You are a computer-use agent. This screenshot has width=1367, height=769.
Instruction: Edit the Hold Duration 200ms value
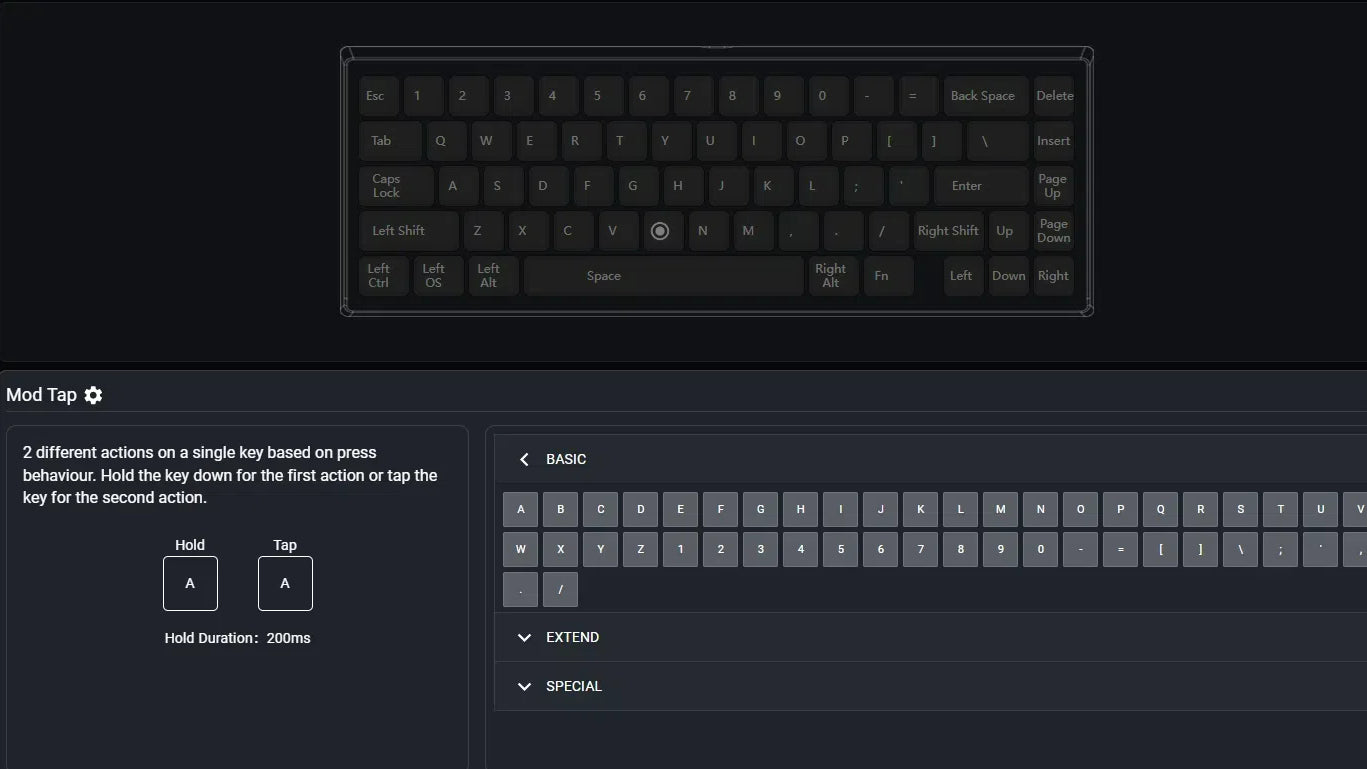coord(288,638)
